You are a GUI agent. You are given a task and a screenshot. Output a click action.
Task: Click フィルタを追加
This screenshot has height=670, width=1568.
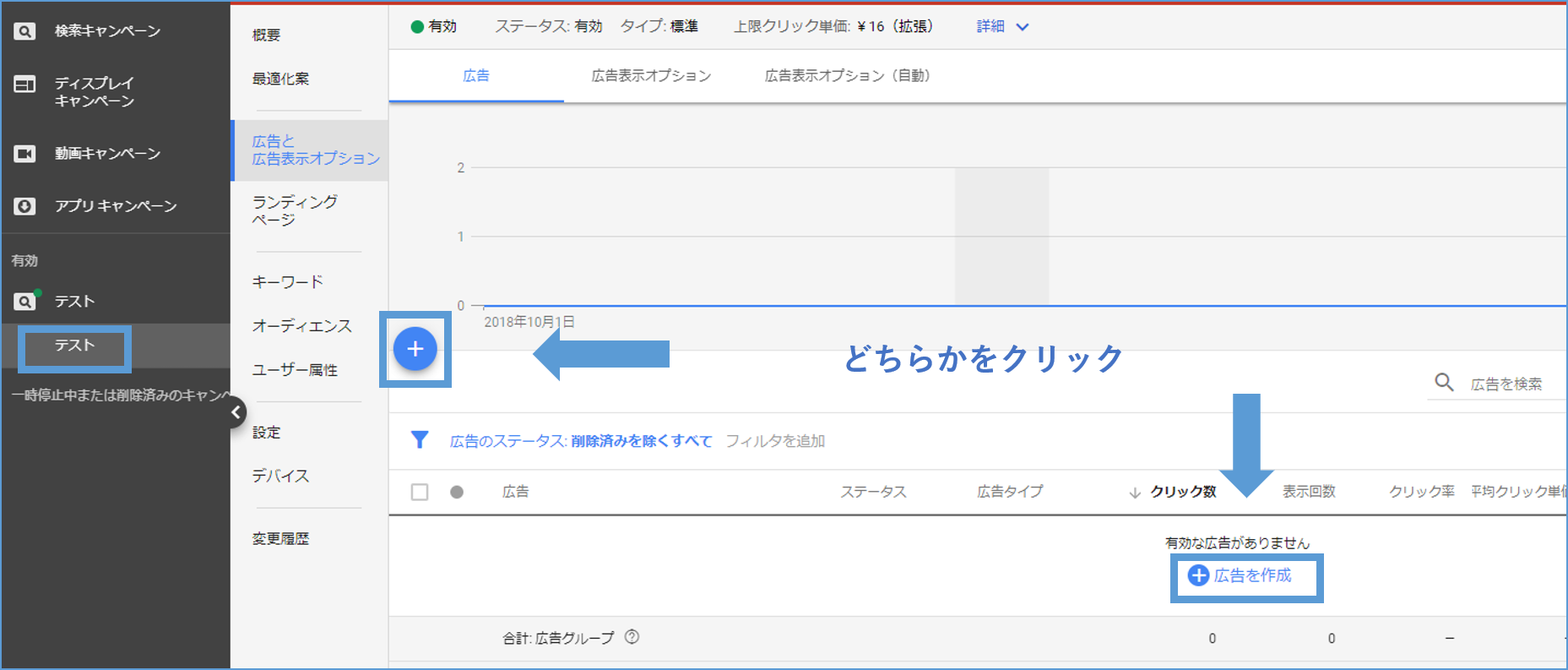775,441
